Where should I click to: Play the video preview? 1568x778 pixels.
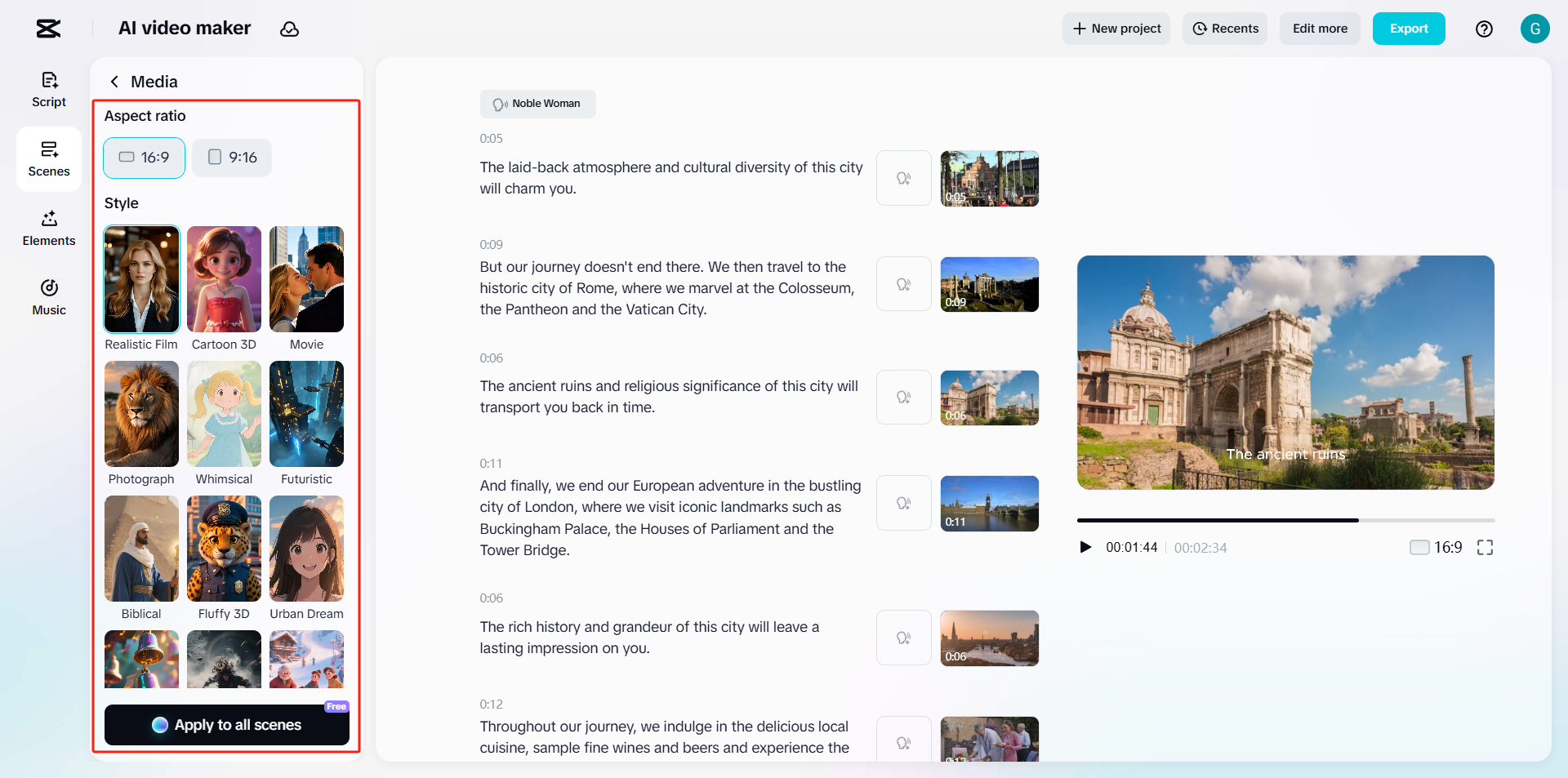[1085, 548]
